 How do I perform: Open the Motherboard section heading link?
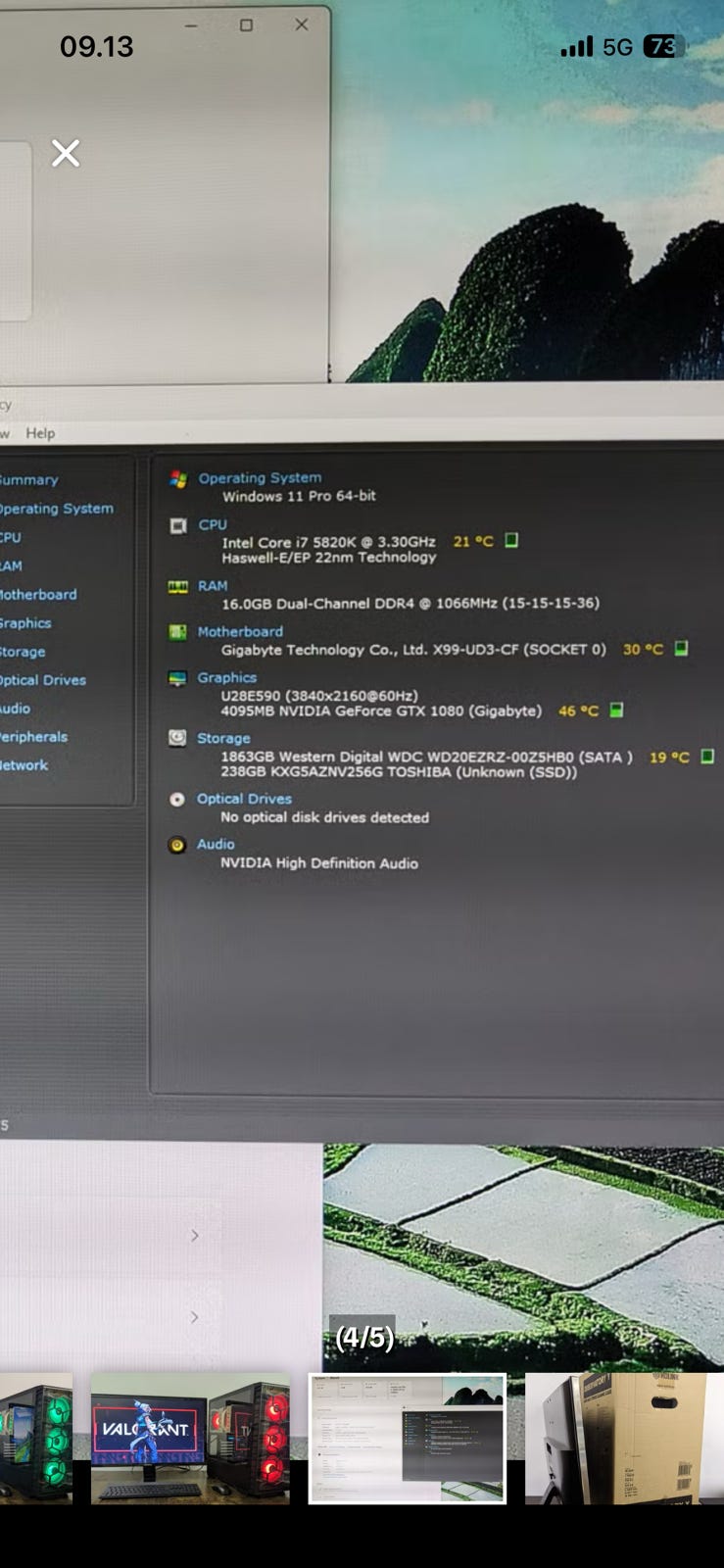pos(240,632)
